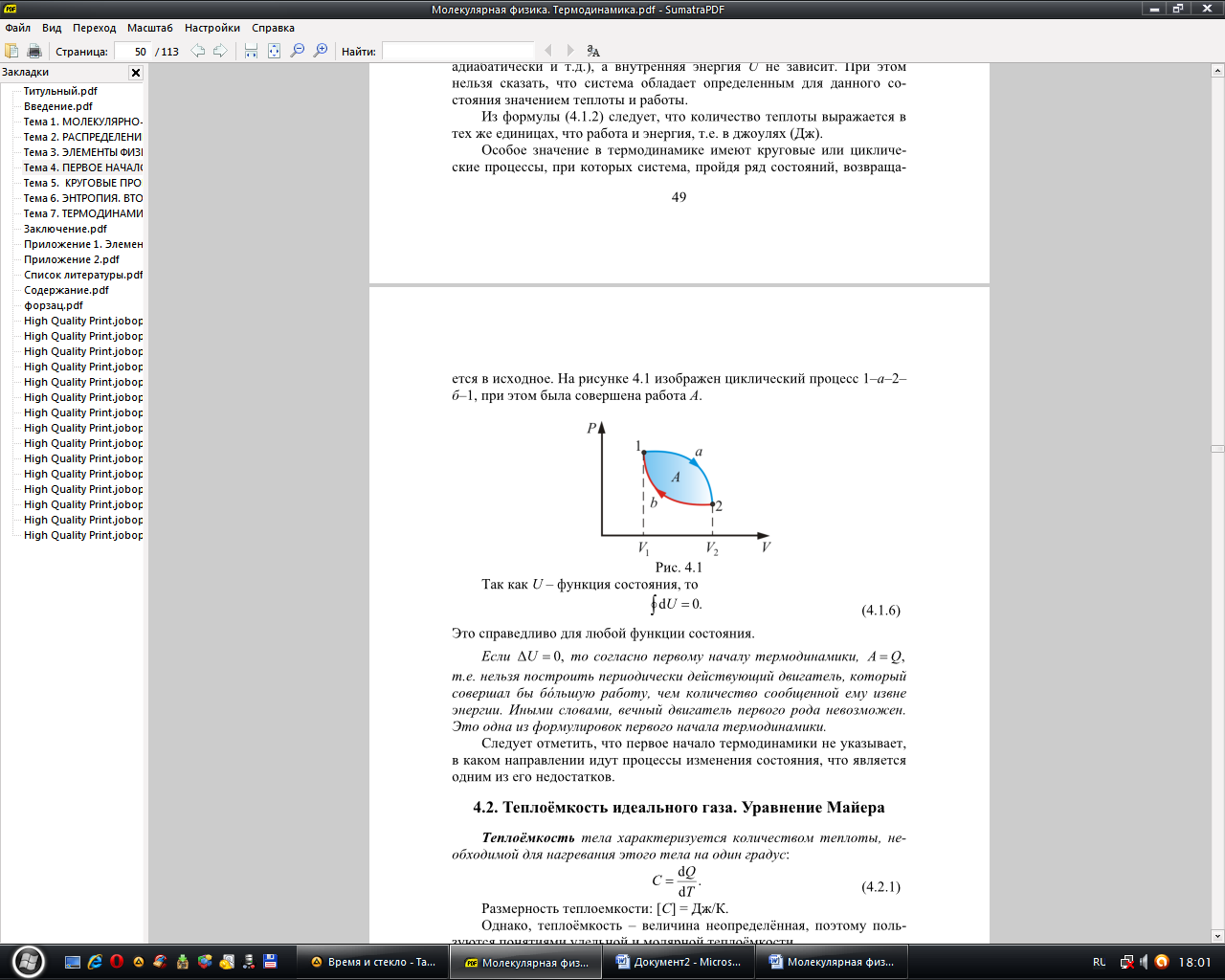Select bookmark Содержание.pdf

(67, 290)
